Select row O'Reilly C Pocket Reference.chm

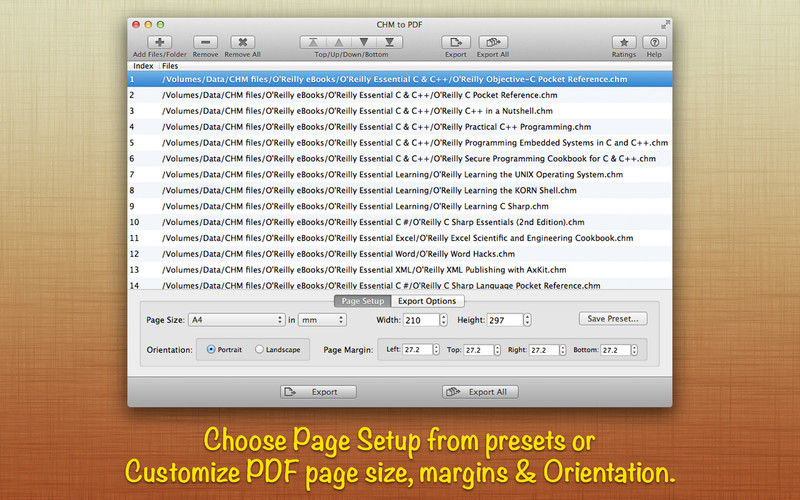[x=399, y=95]
